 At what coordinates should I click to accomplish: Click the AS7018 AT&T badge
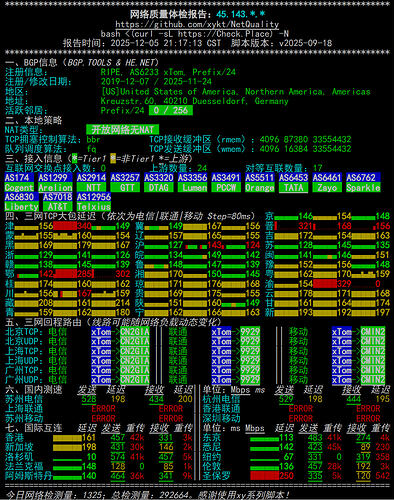pos(58,202)
